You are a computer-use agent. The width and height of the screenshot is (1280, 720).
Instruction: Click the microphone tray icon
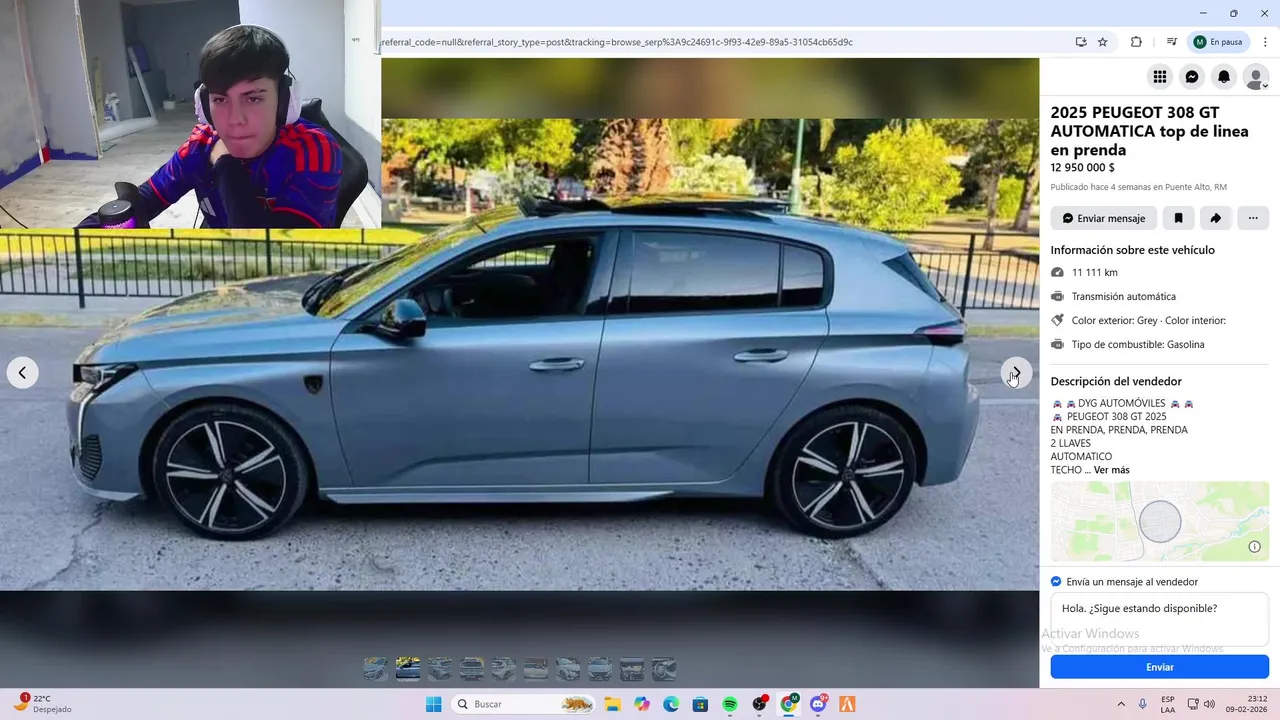pos(1143,704)
